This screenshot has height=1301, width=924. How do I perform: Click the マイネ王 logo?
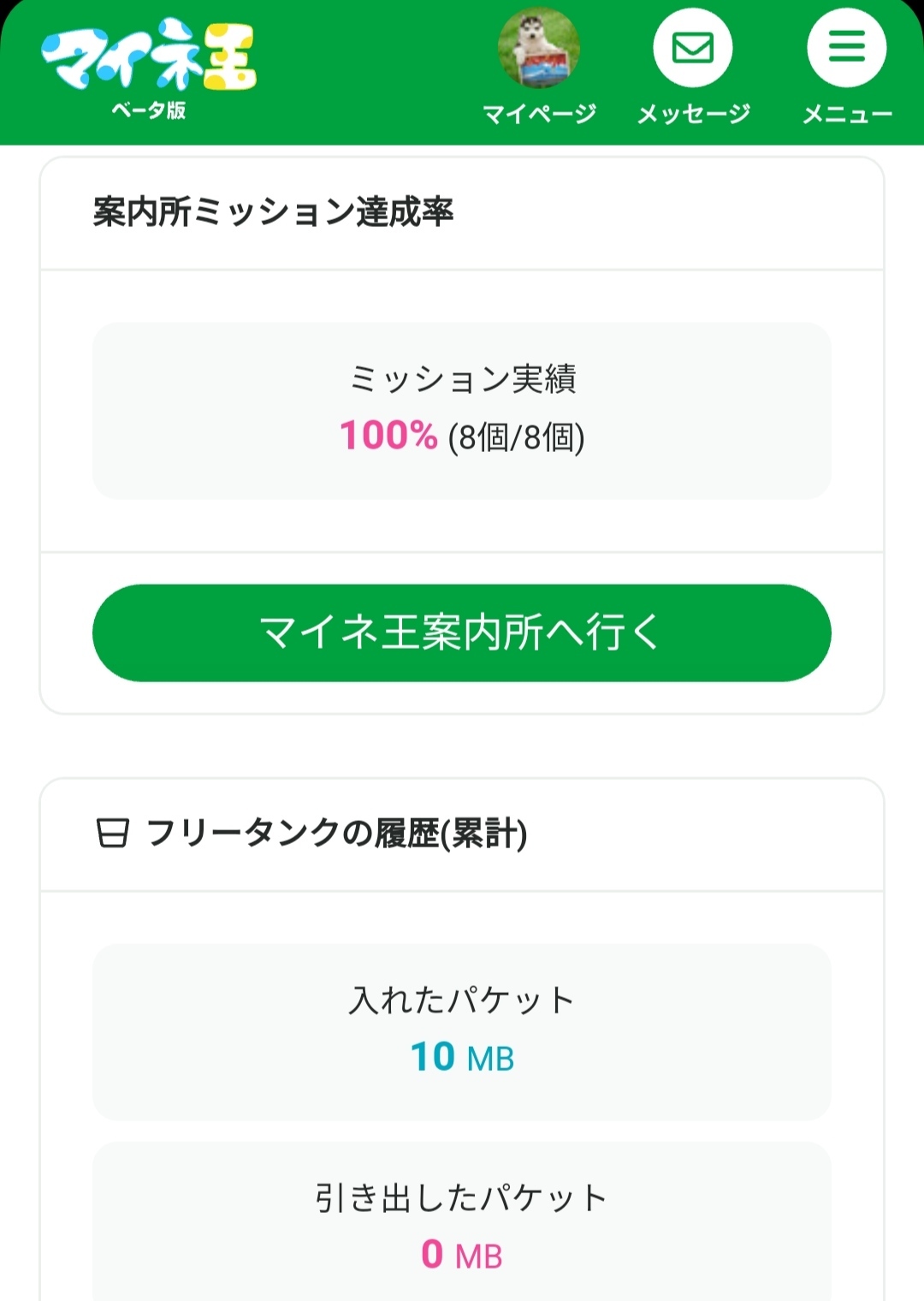point(149,55)
